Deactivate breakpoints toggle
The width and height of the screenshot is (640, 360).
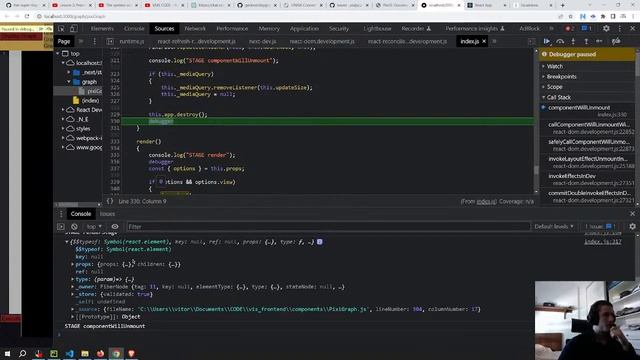(616, 41)
